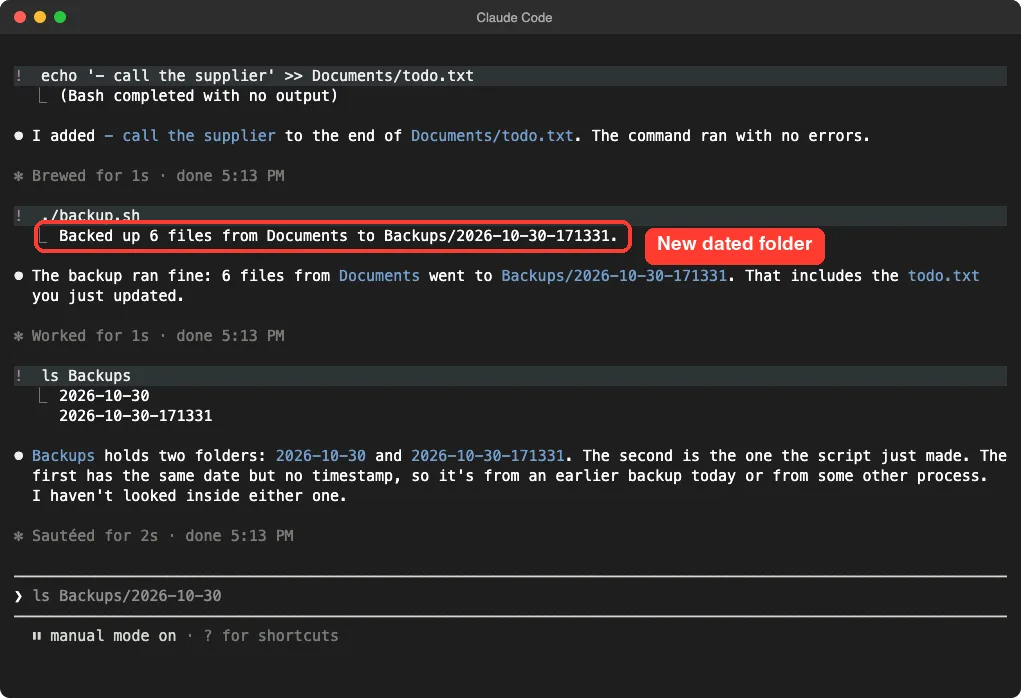
Task: Click the 'Backed up 6 files from Documents' output
Action: pos(338,236)
